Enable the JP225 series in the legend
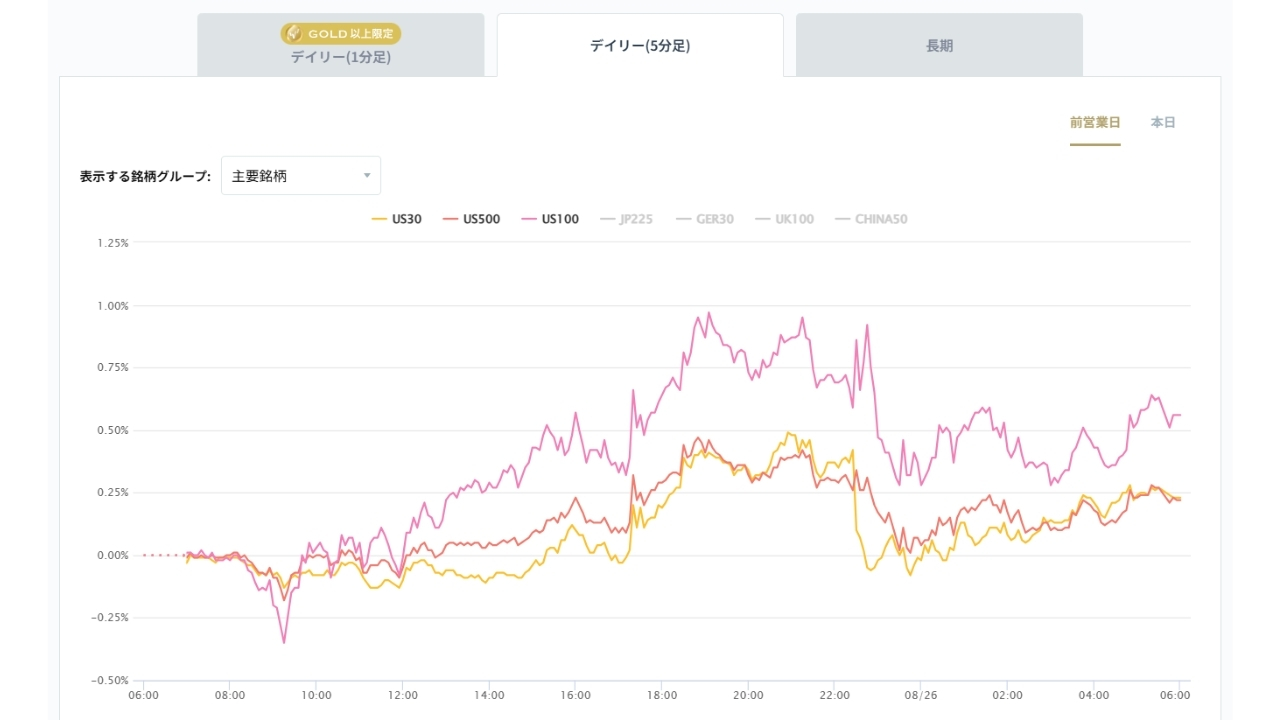1280x720 pixels. pos(625,219)
